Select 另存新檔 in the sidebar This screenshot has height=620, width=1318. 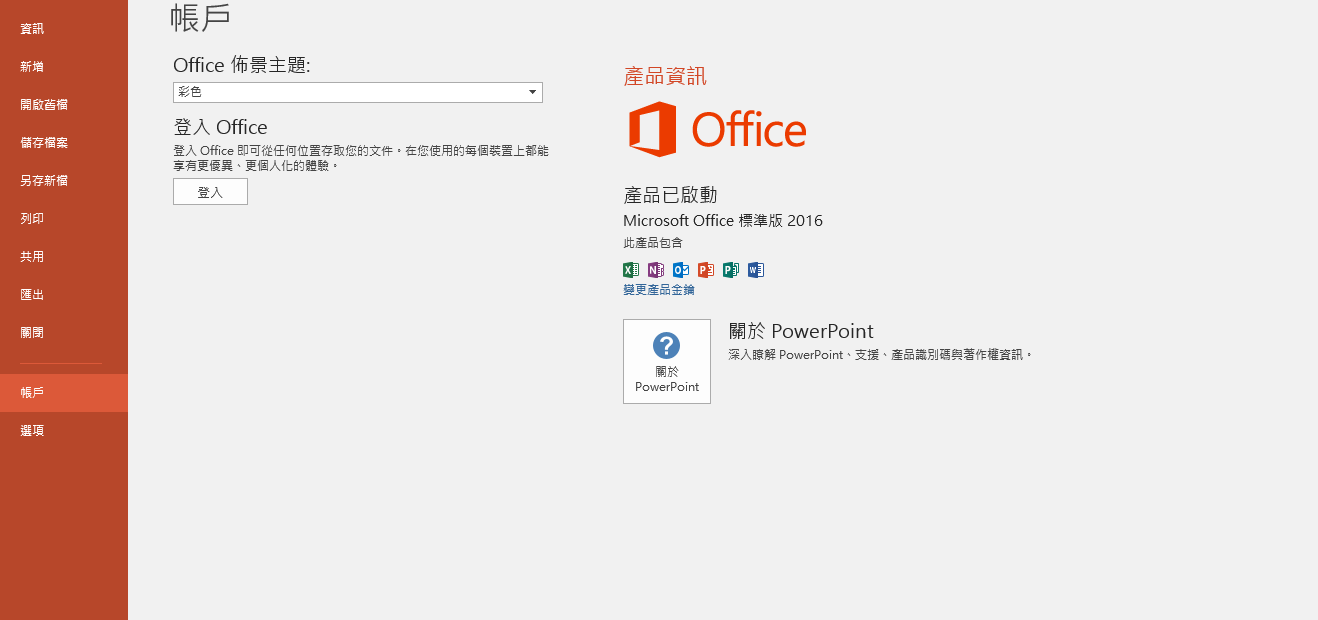click(x=64, y=181)
